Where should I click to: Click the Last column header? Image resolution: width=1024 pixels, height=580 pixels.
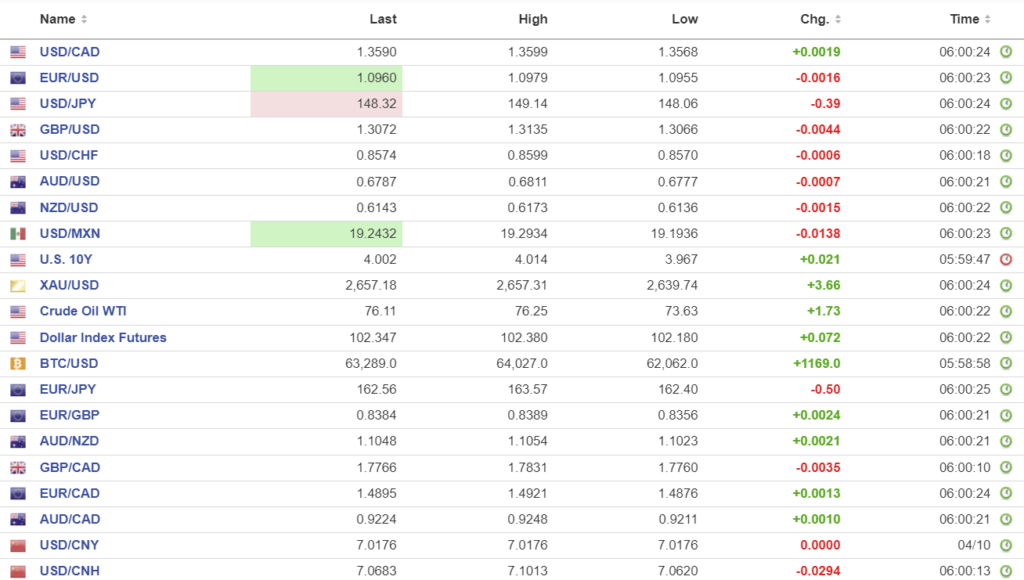coord(382,19)
